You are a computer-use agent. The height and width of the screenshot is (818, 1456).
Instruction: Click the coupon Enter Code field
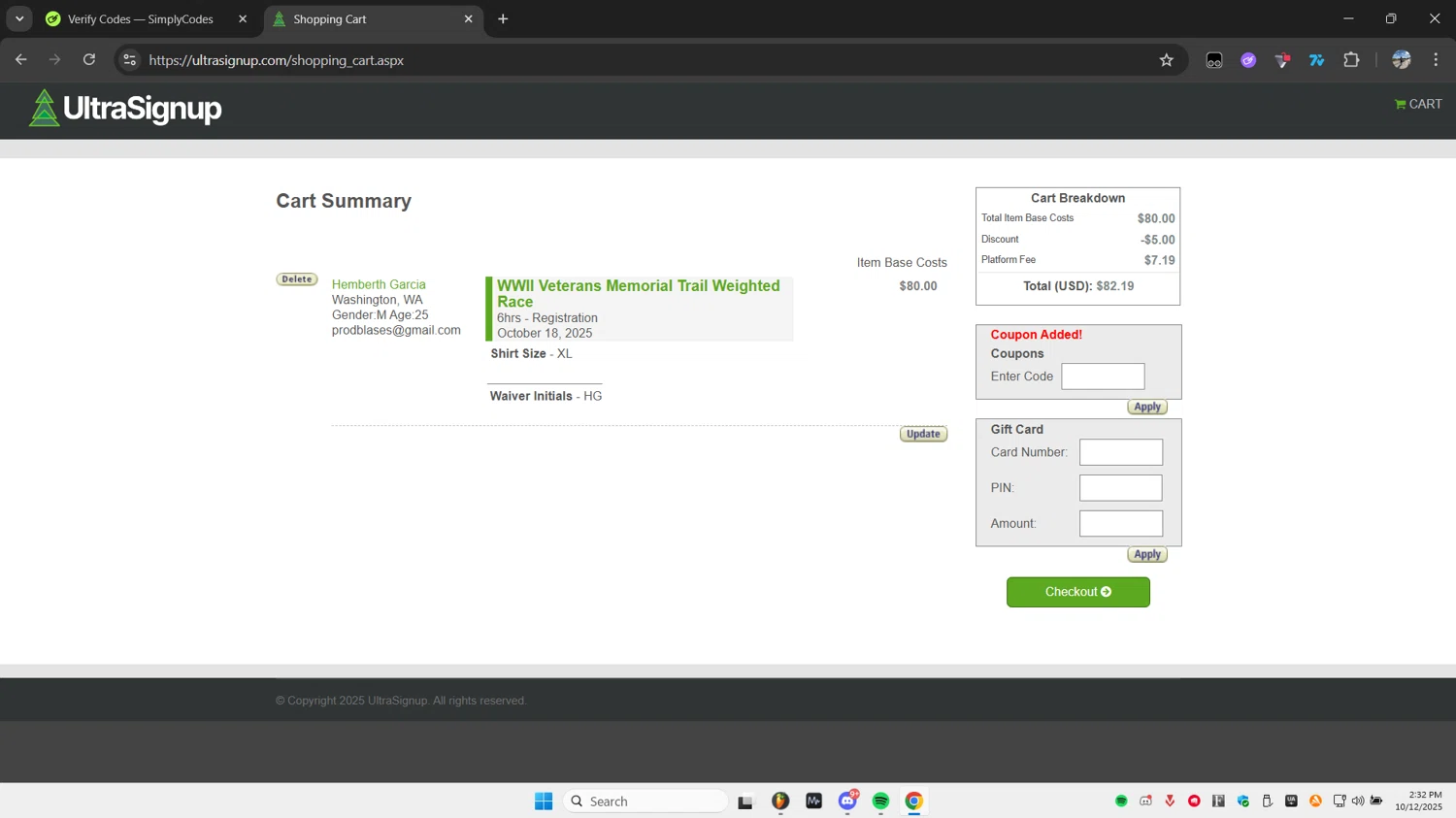[x=1103, y=376]
